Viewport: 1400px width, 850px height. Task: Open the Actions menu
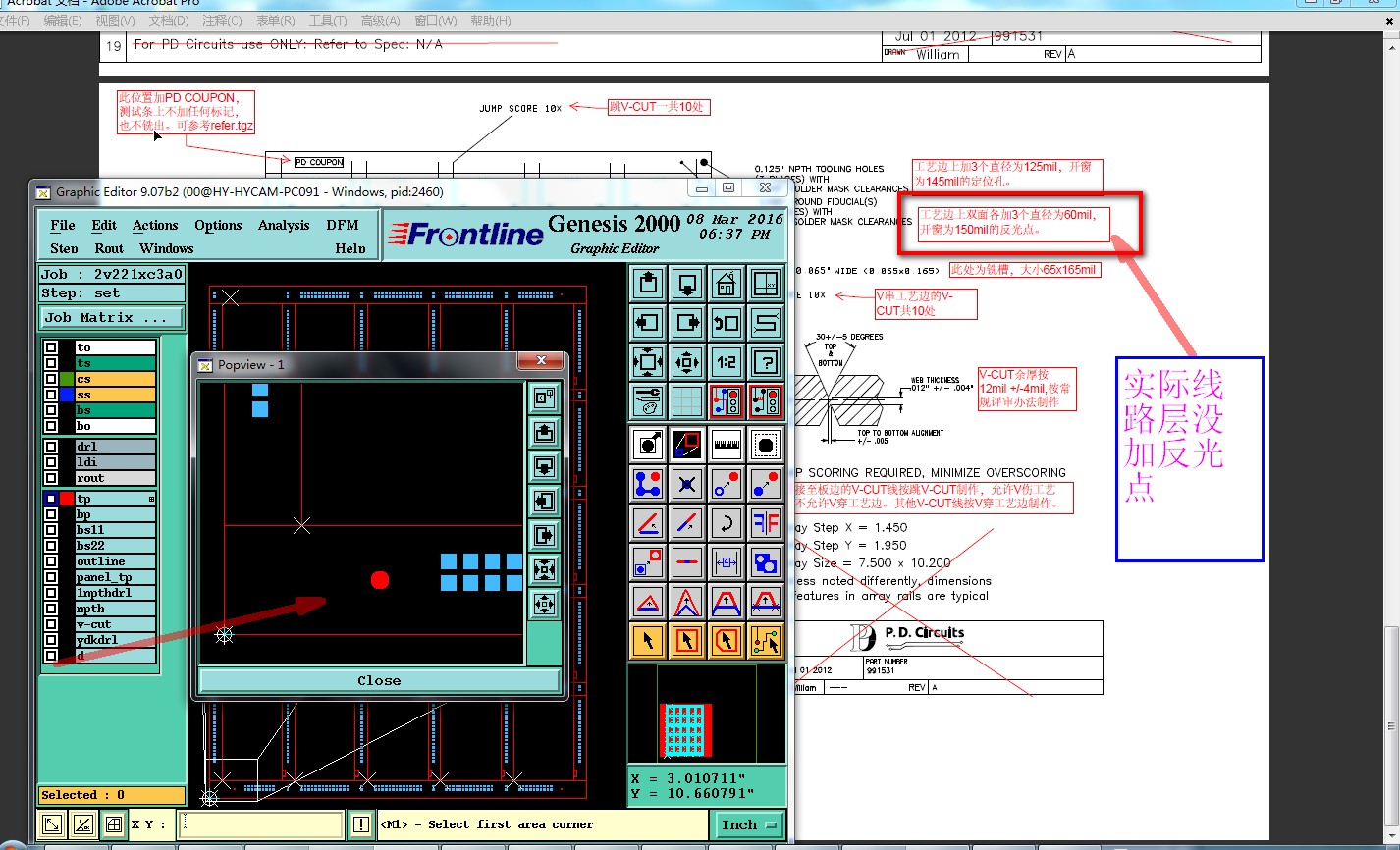pyautogui.click(x=155, y=225)
